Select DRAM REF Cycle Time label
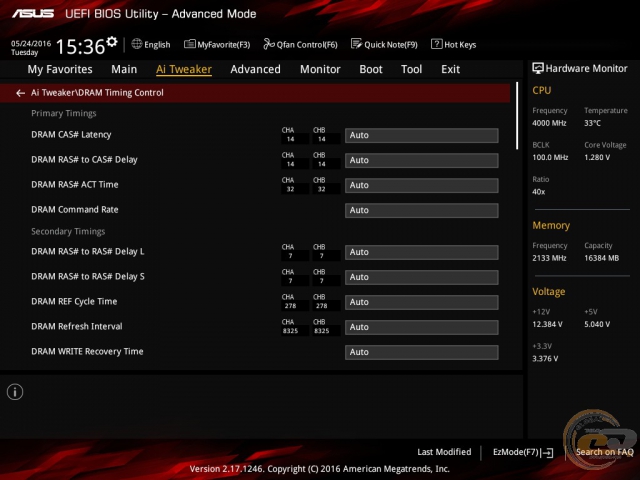640x480 pixels. pyautogui.click(x=74, y=302)
